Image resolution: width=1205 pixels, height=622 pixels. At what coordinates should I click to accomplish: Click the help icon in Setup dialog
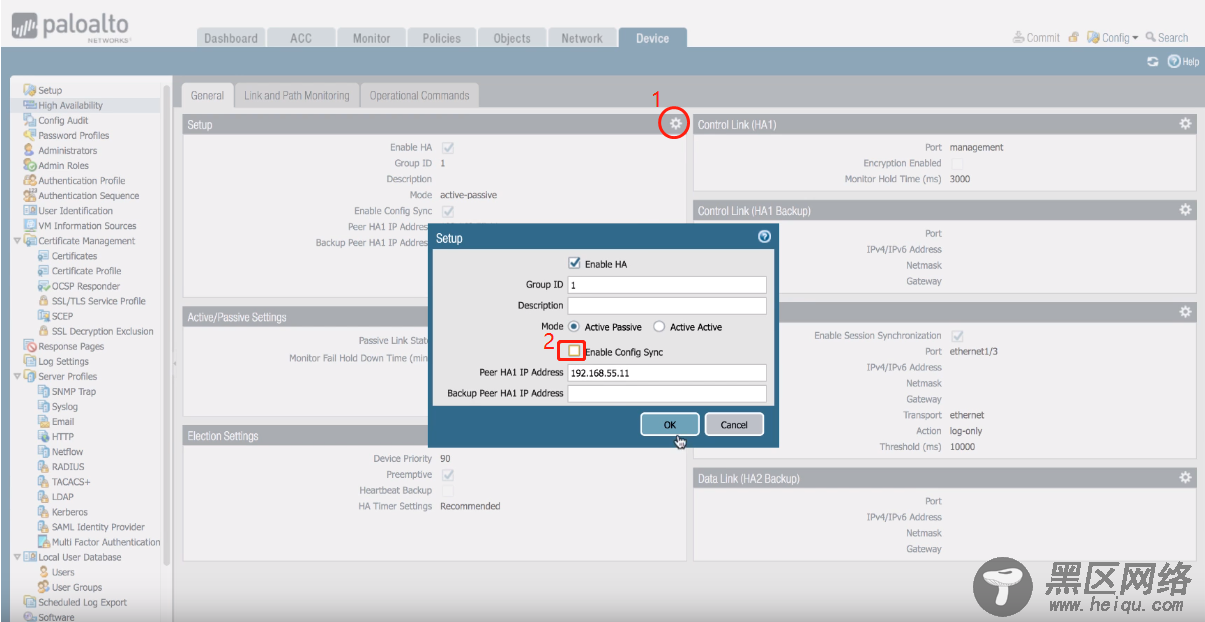[x=765, y=237]
